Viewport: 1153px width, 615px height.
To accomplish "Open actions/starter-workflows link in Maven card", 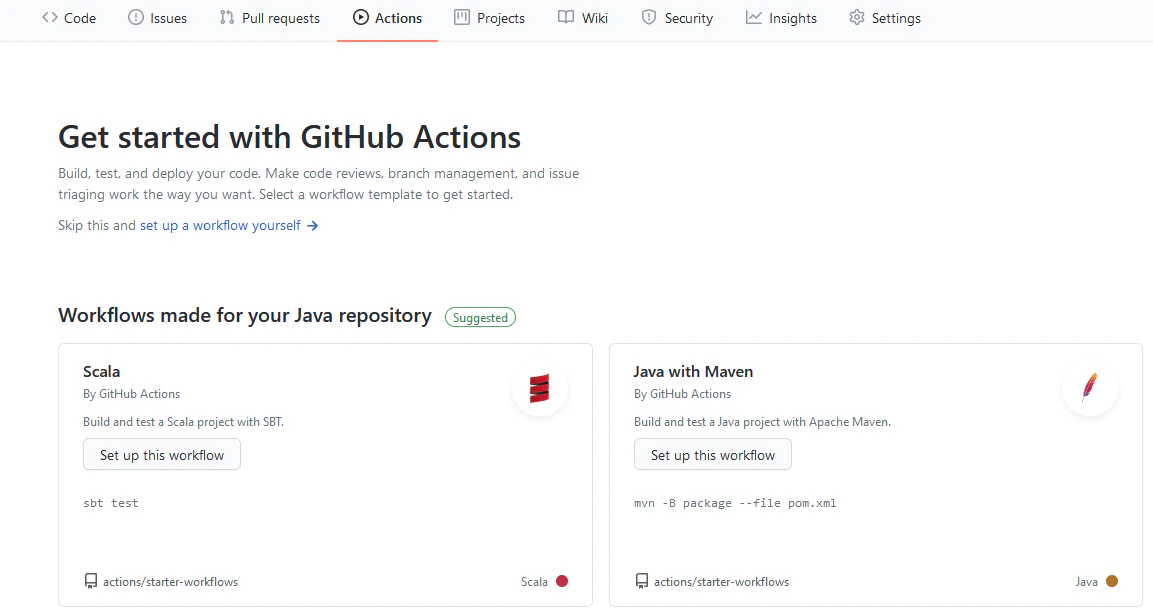I will 721,582.
